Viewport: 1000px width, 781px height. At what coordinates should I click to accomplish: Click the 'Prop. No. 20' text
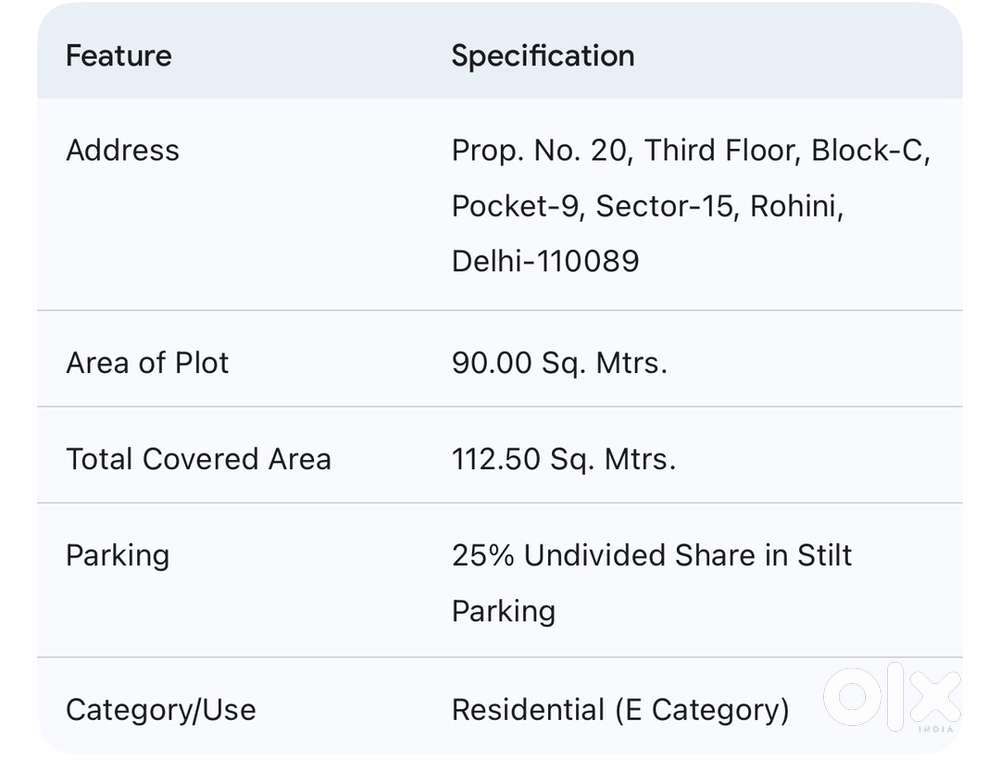pyautogui.click(x=542, y=151)
